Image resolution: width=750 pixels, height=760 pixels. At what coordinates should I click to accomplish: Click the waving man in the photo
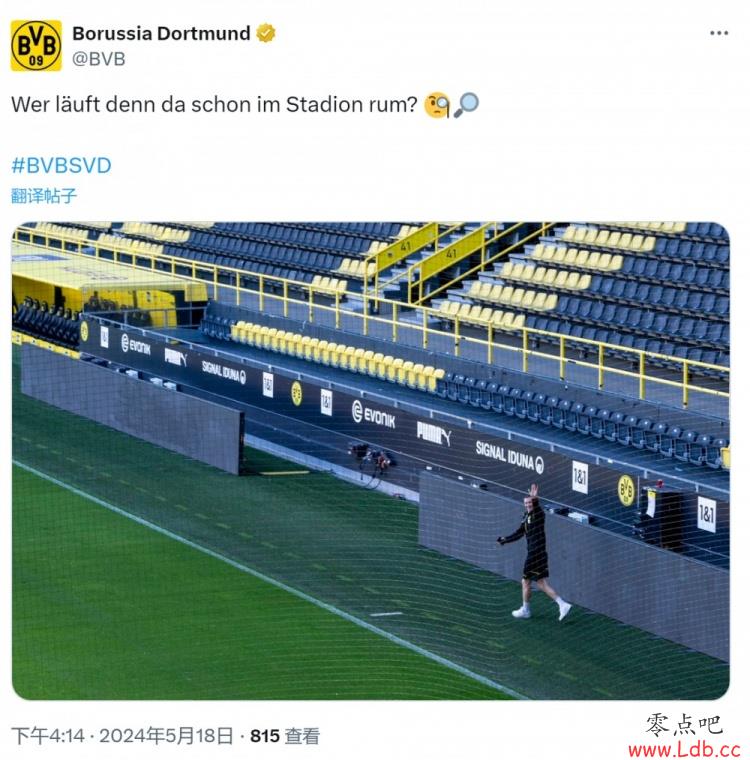[x=535, y=552]
